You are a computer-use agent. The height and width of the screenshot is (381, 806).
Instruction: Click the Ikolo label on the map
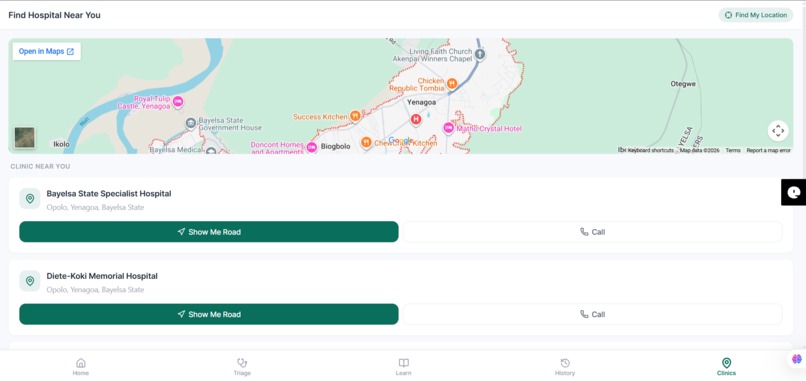[61, 144]
